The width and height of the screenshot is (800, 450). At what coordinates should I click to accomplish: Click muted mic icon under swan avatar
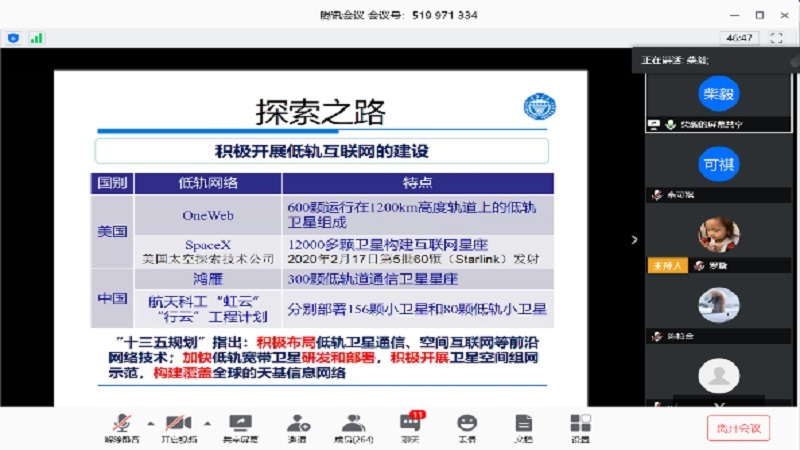[x=657, y=336]
